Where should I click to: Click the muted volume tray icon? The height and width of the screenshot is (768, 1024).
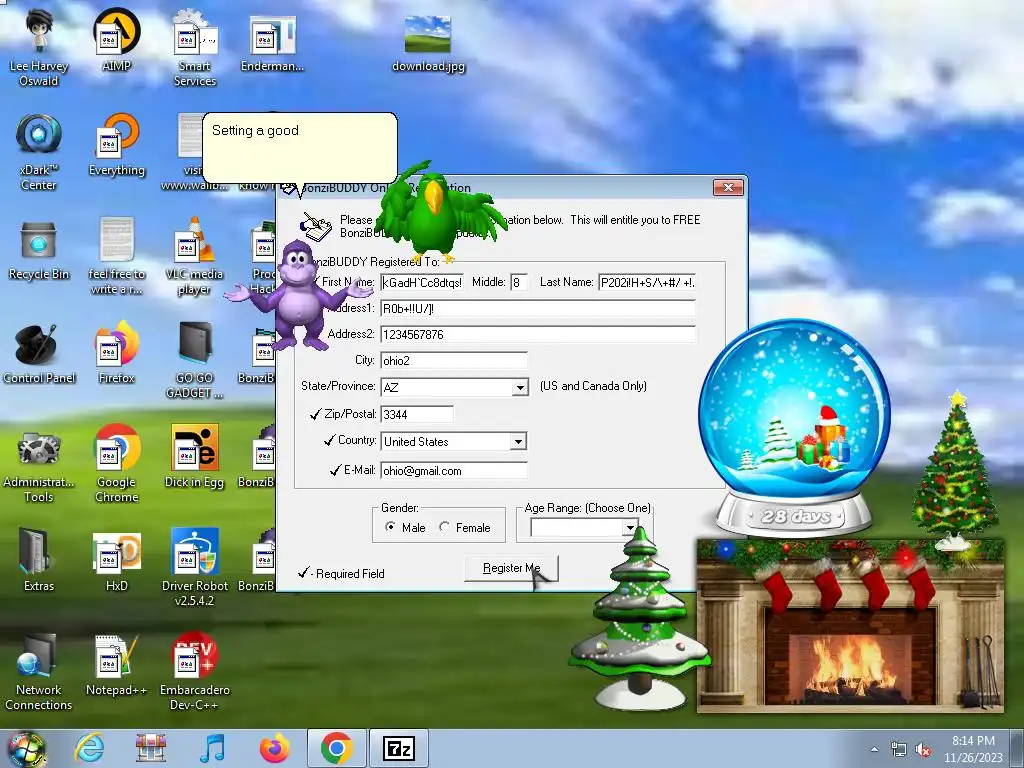(923, 750)
